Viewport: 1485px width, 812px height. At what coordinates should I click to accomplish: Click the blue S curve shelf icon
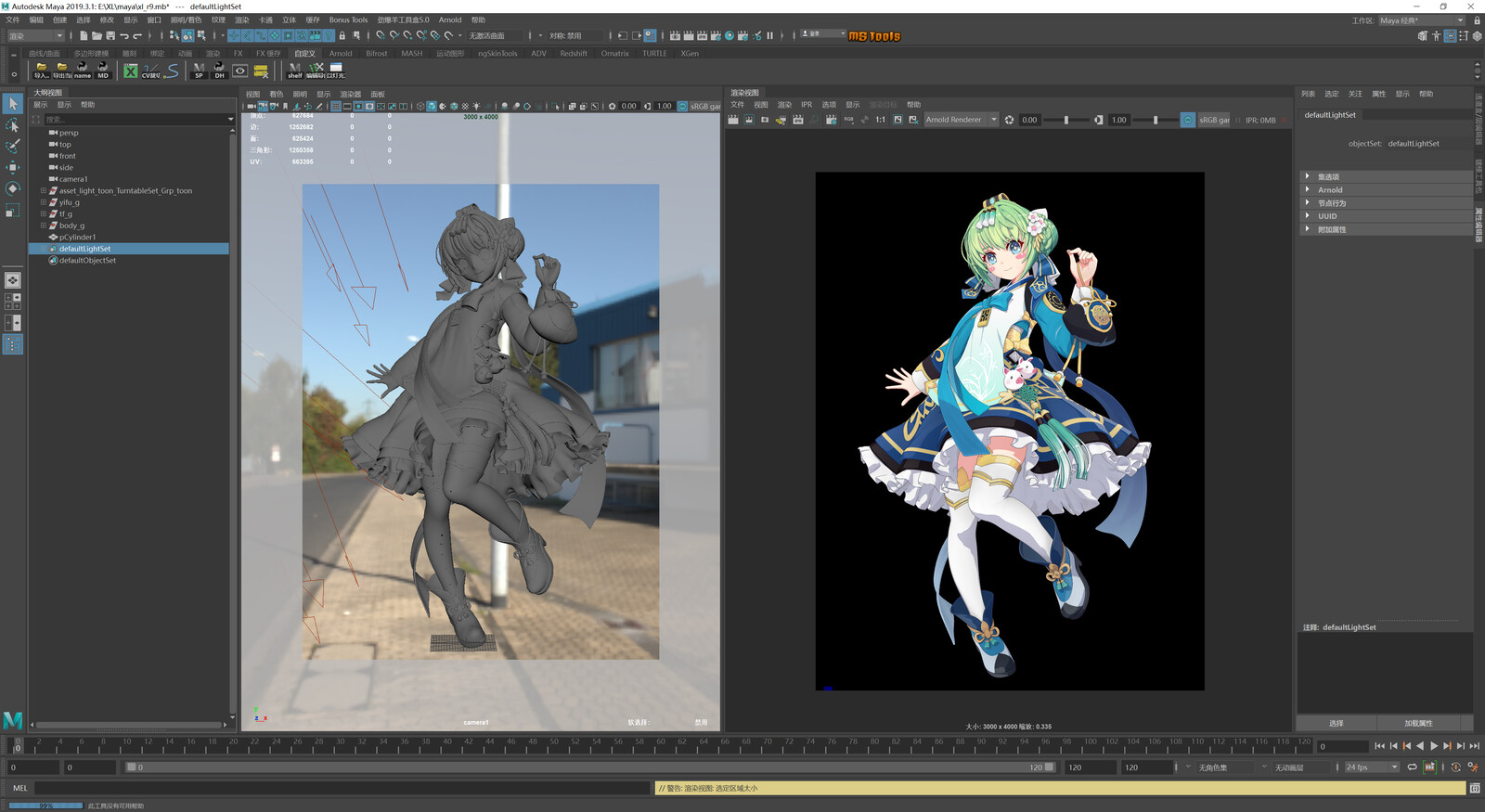(x=173, y=71)
